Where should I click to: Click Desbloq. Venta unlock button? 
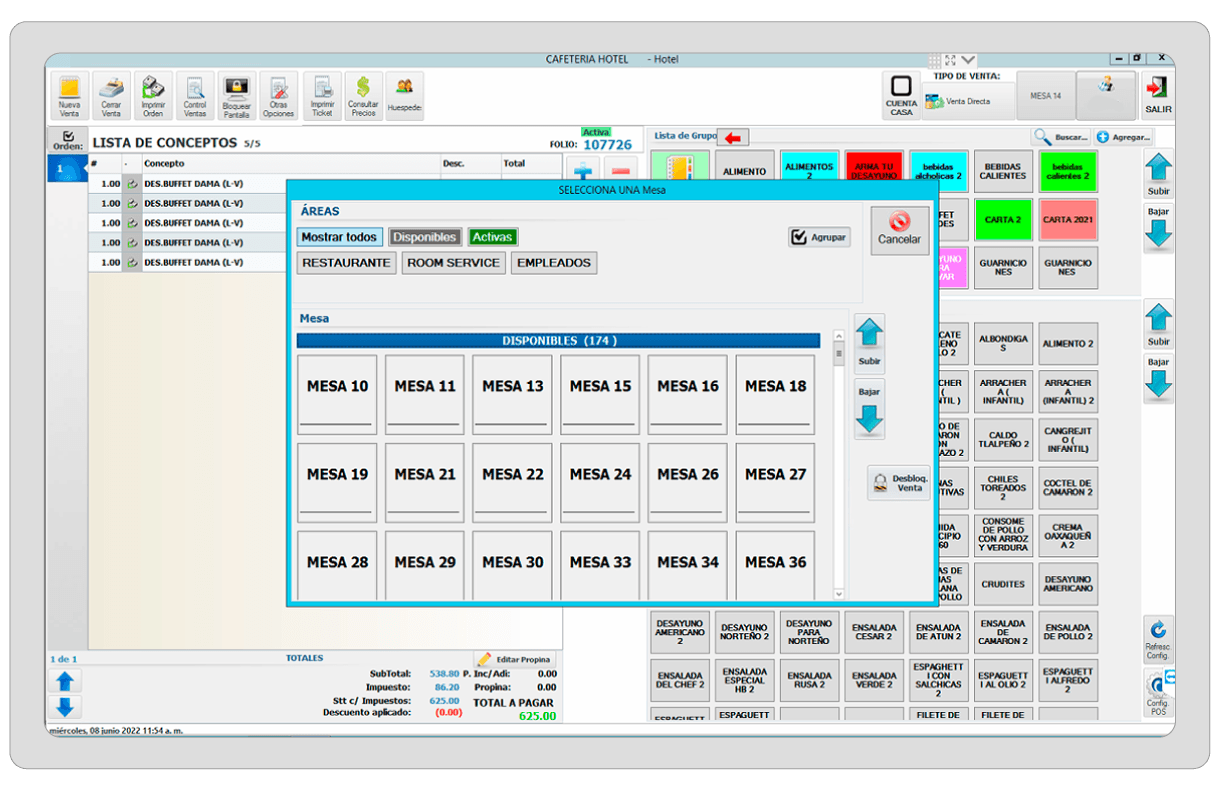898,483
